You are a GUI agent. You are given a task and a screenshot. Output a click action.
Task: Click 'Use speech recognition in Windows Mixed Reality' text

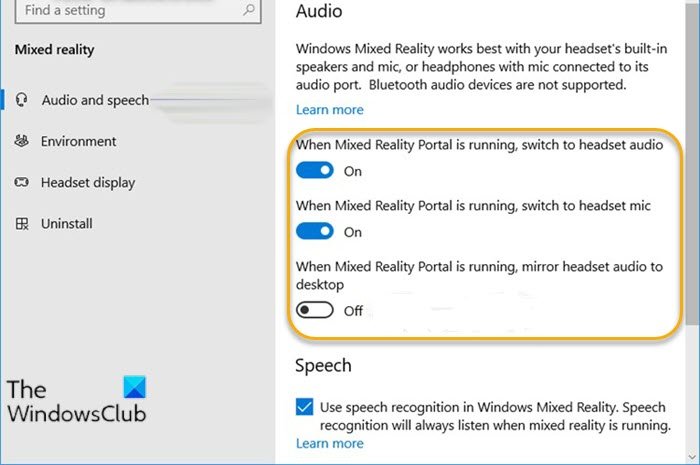pos(470,407)
